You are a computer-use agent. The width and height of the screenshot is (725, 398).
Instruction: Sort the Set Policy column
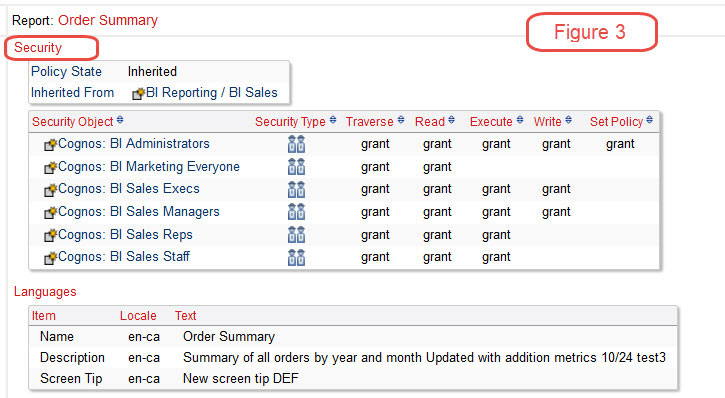click(x=650, y=120)
